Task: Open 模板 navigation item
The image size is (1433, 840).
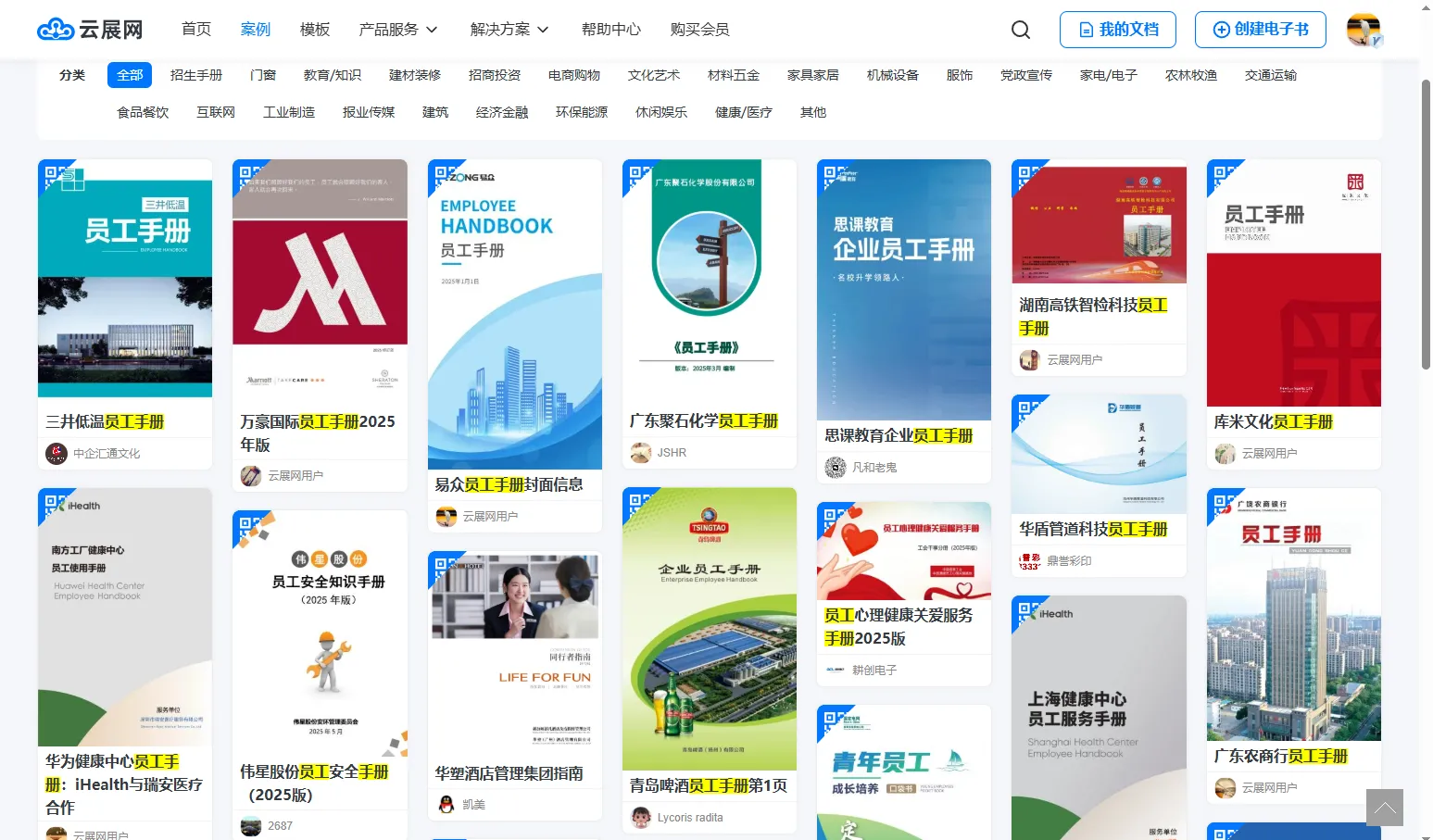Action: 315,30
